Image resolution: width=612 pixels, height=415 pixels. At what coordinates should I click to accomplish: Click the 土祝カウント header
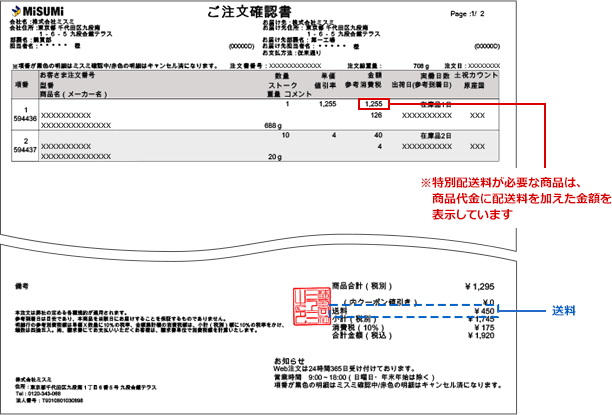[x=476, y=75]
